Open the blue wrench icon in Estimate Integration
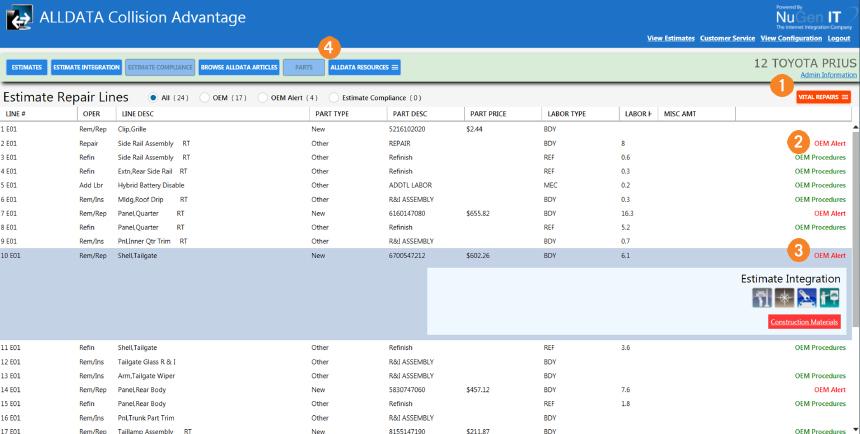Image resolution: width=860 pixels, height=434 pixels. 807,297
